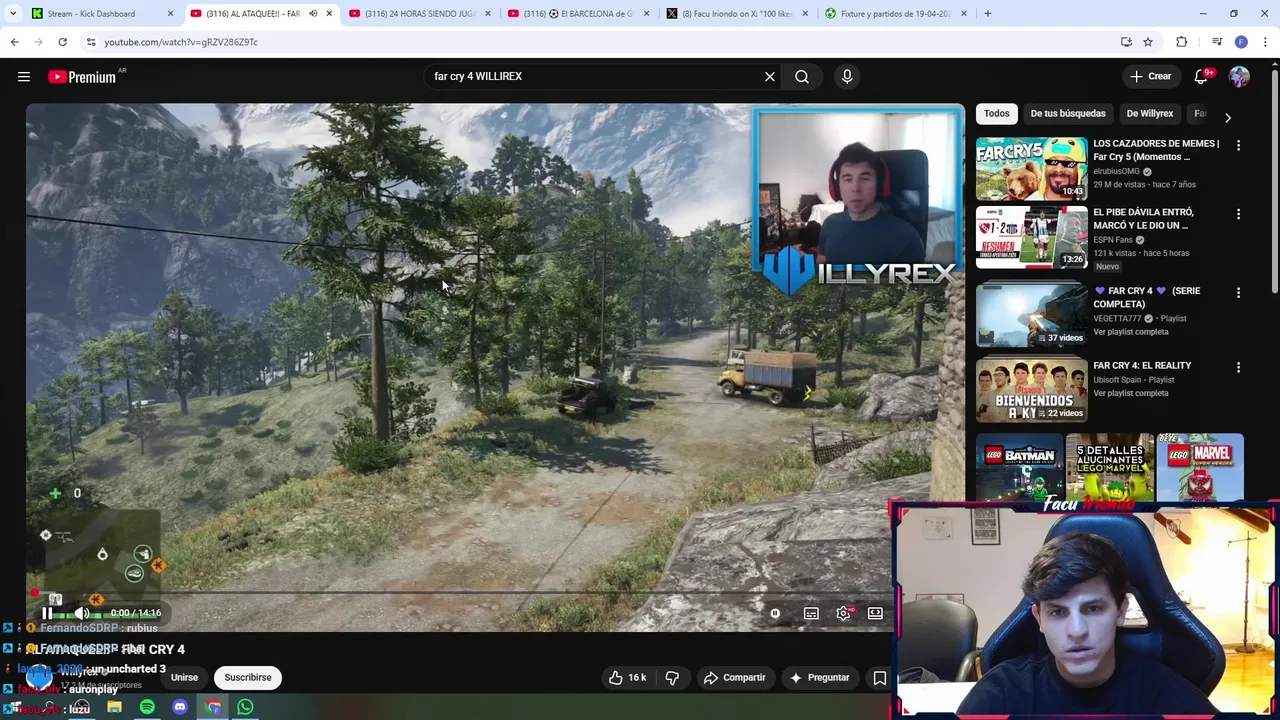Viewport: 1280px width, 720px height.
Task: View site information icon in address bar
Action: [x=90, y=42]
